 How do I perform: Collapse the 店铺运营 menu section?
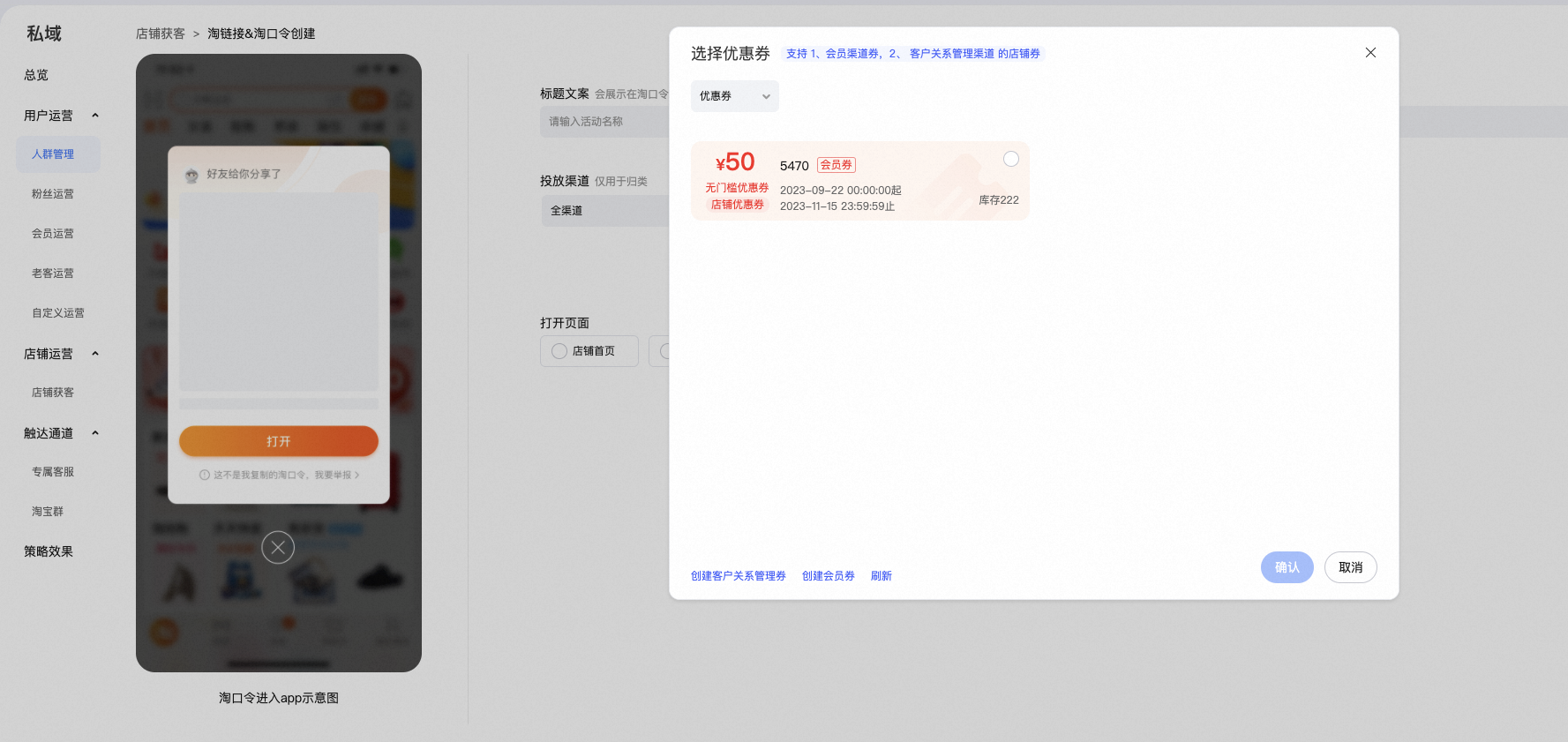point(95,354)
